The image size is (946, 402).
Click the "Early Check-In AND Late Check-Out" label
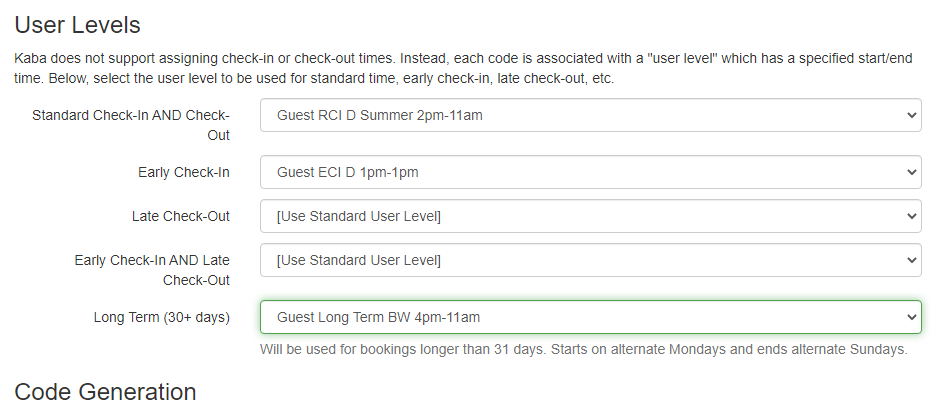[x=152, y=270]
